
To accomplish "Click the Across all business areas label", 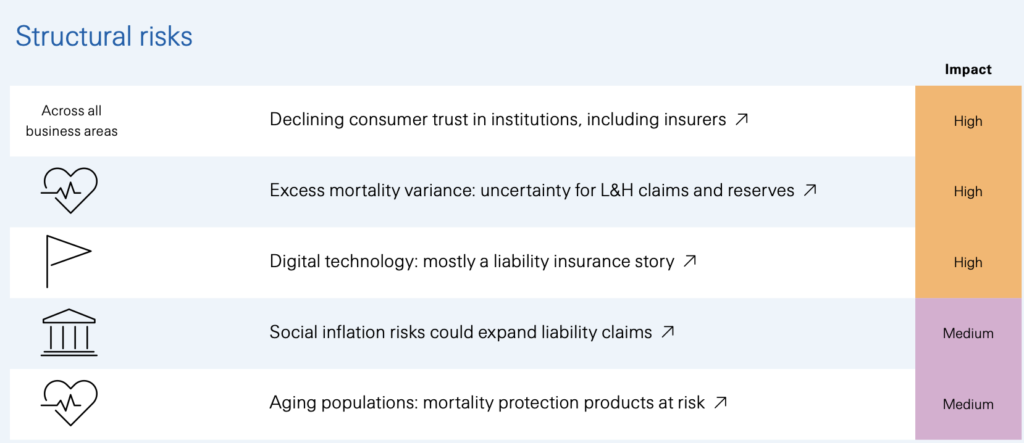I will [72, 121].
